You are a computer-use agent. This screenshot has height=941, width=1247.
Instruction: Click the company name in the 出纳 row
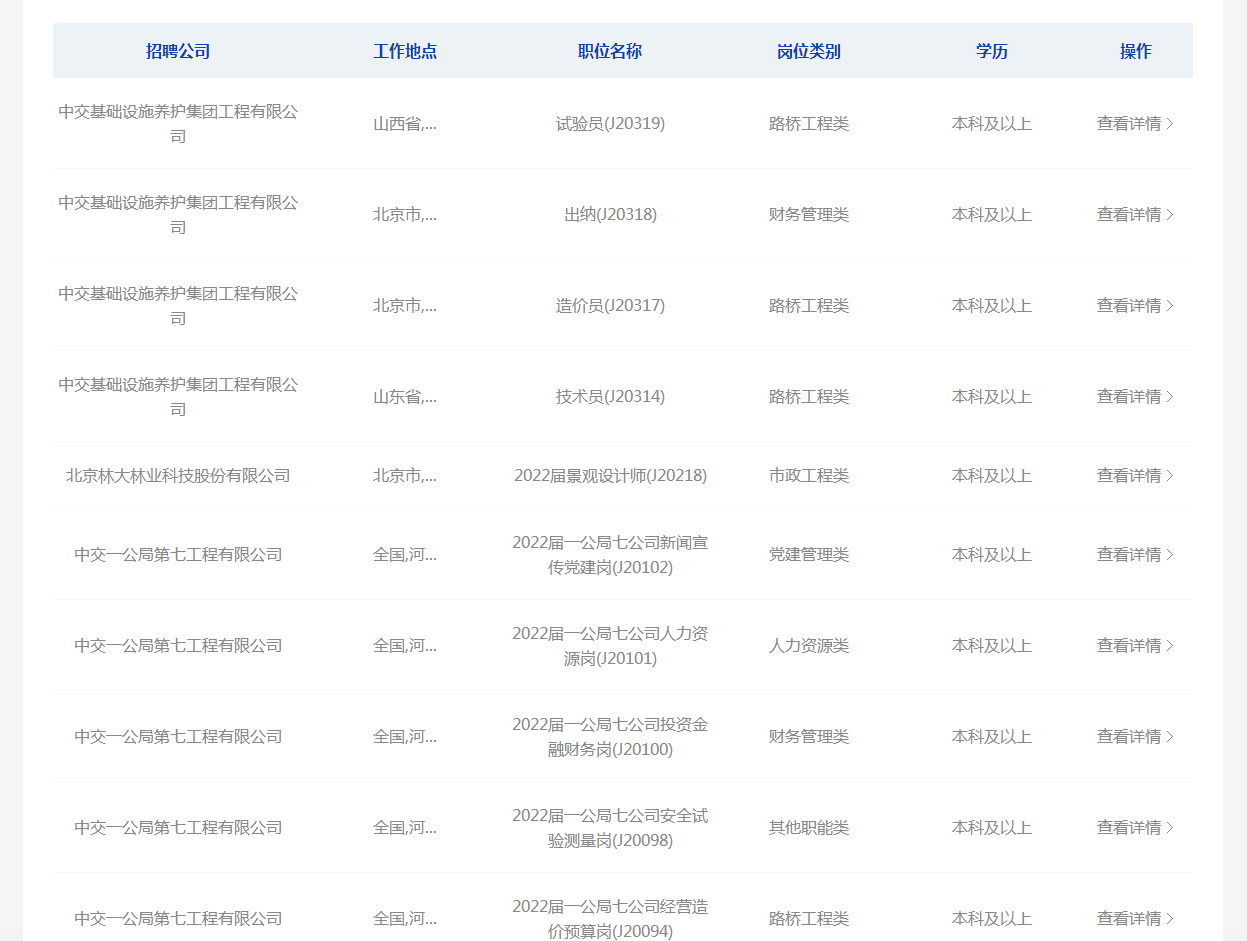(178, 215)
